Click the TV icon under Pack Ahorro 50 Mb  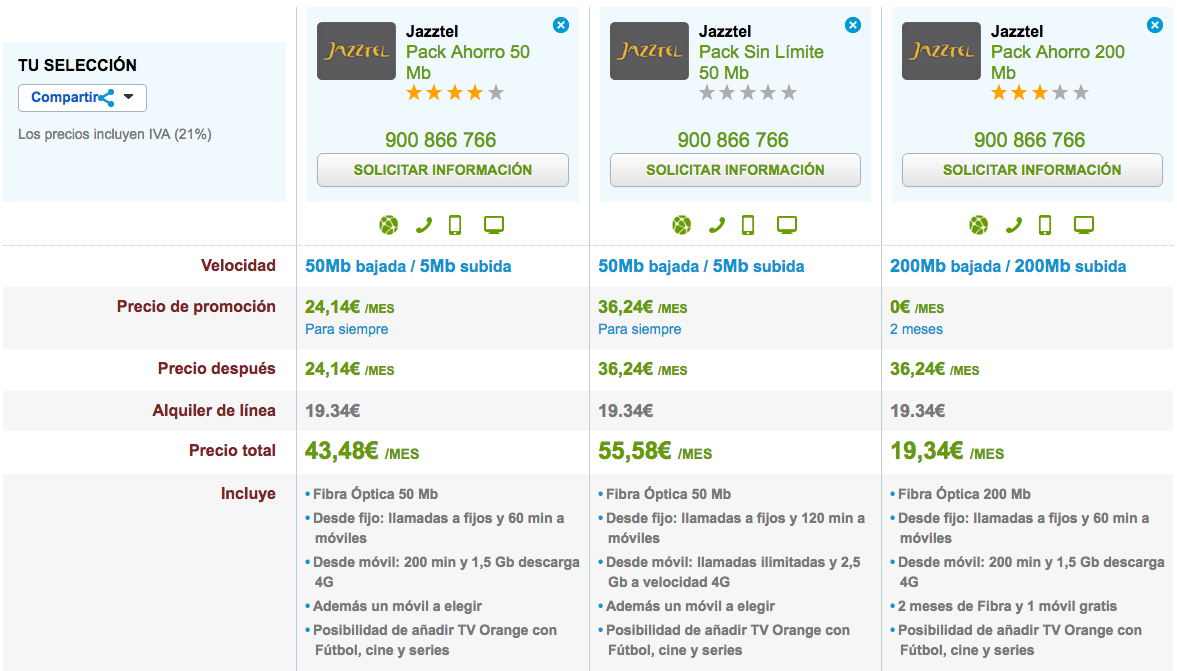[x=494, y=225]
